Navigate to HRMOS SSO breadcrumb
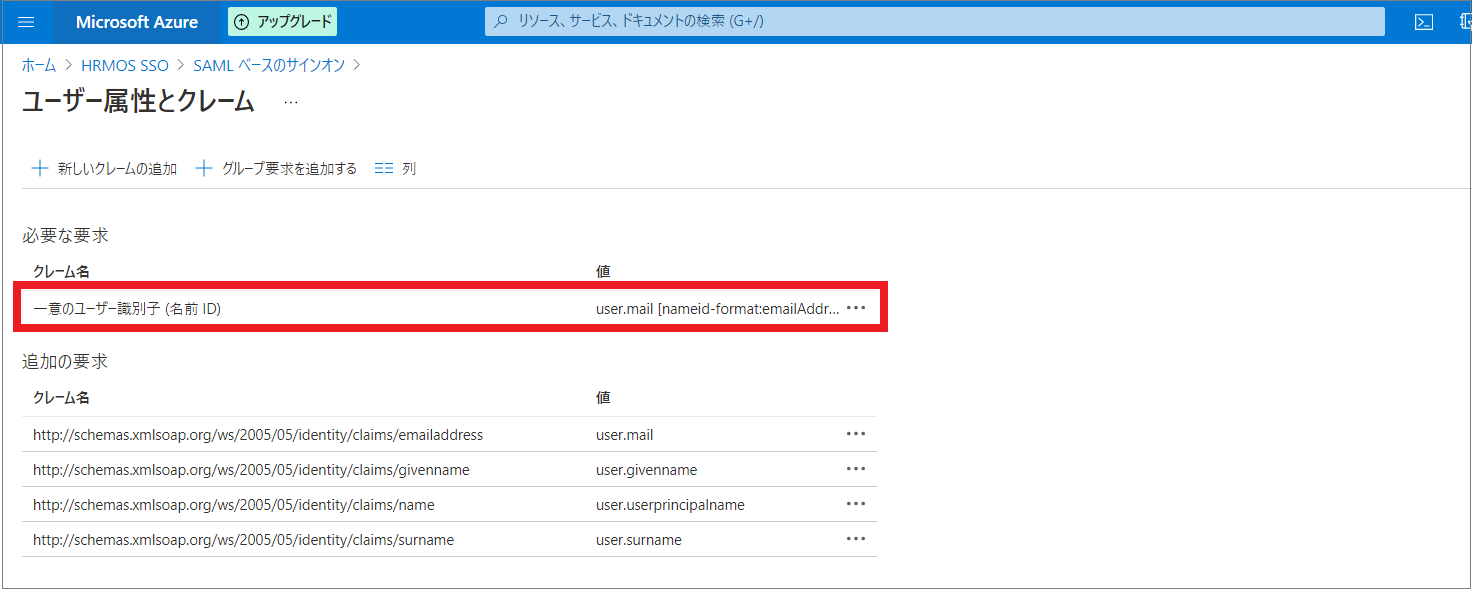 click(125, 65)
